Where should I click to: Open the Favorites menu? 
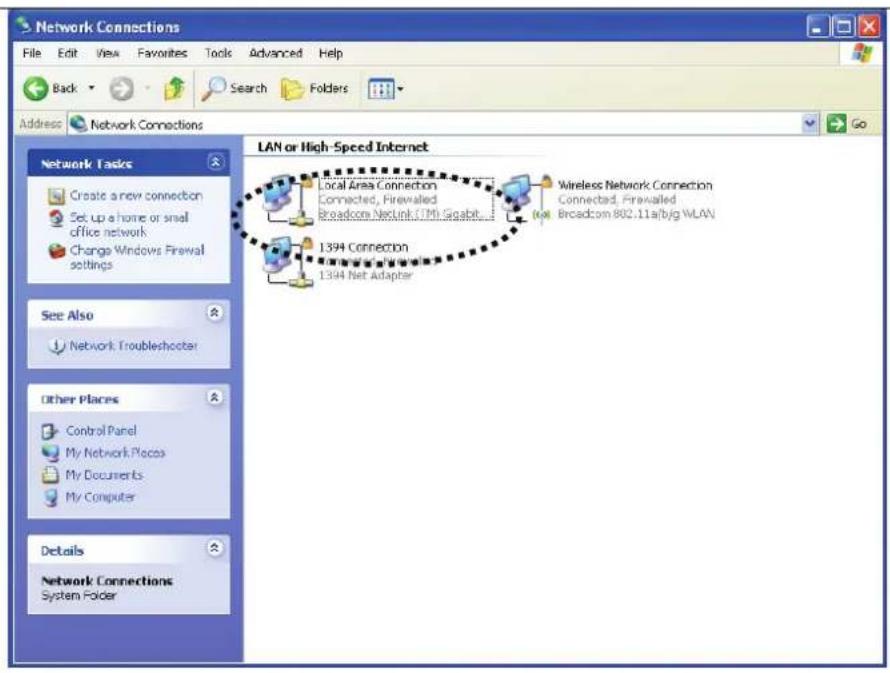click(162, 53)
